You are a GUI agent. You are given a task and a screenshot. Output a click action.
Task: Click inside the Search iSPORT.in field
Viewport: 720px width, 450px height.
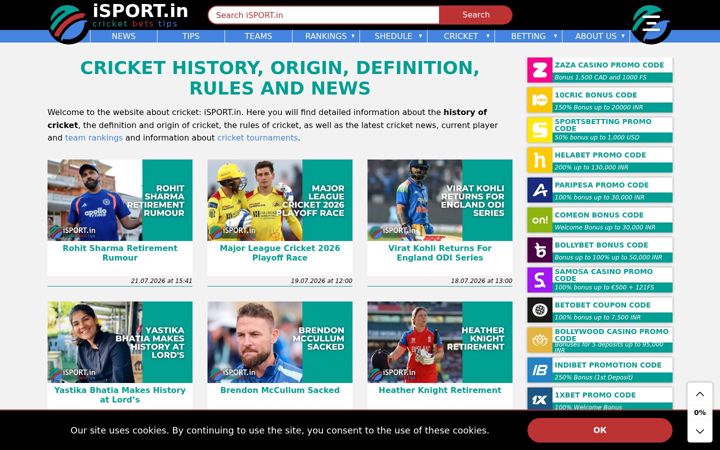click(x=324, y=15)
